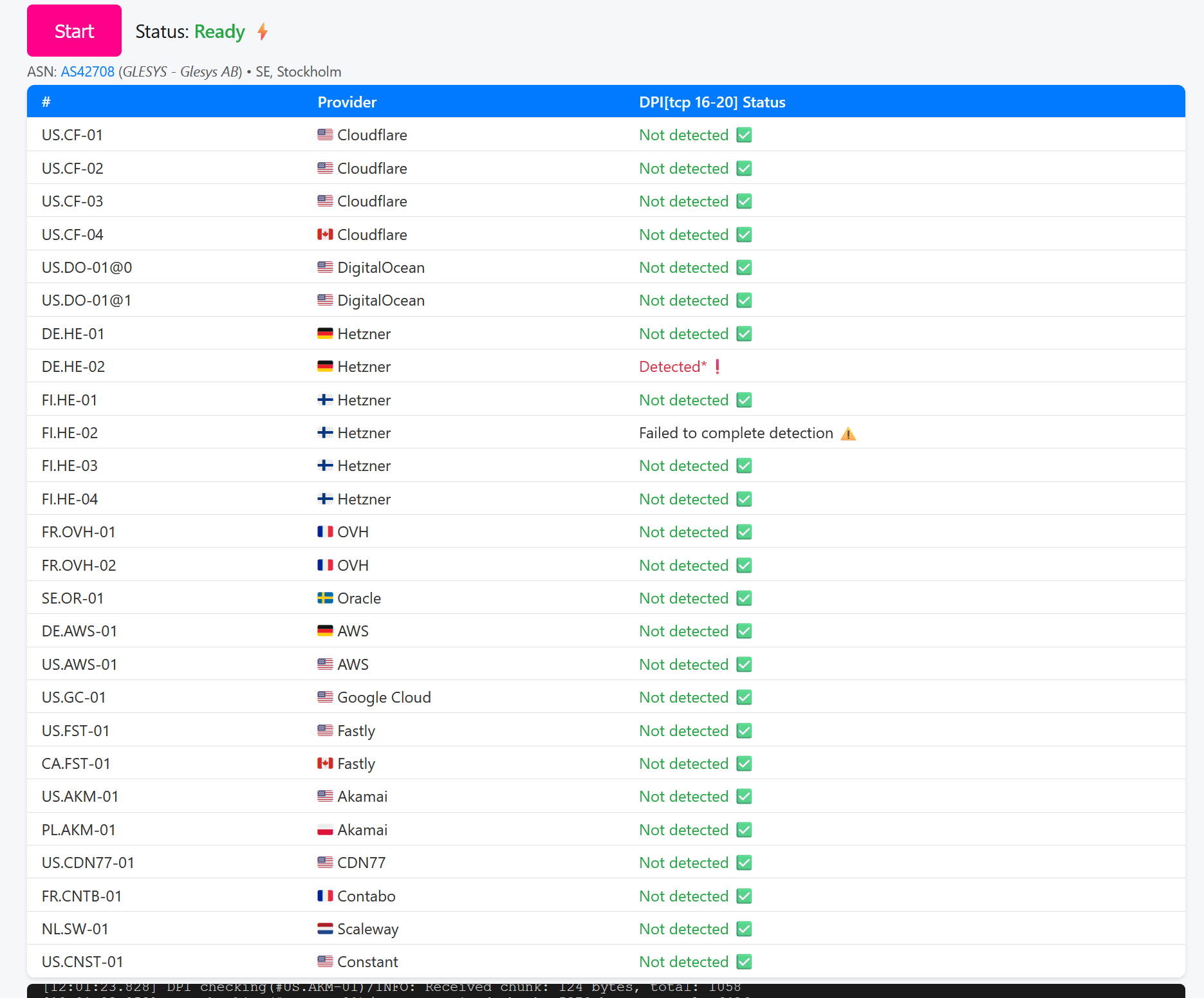Click the US flag beside CDN77
Screen dimensions: 1204x998
pos(325,862)
